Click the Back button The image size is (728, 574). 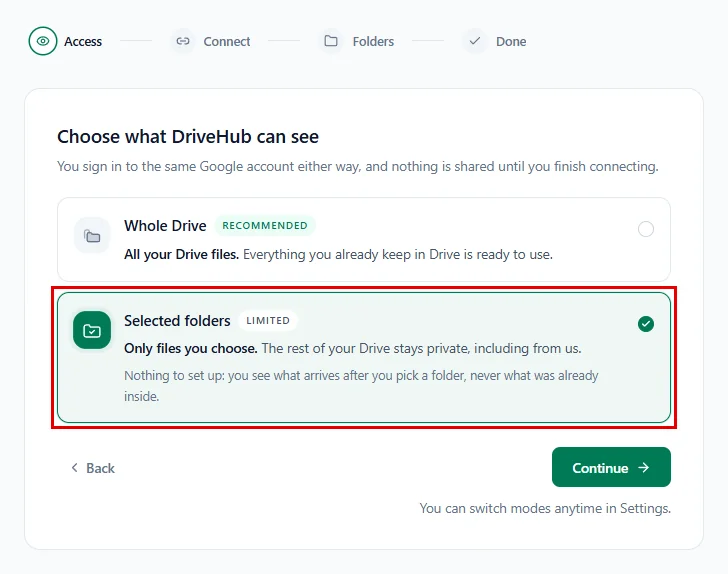point(93,468)
